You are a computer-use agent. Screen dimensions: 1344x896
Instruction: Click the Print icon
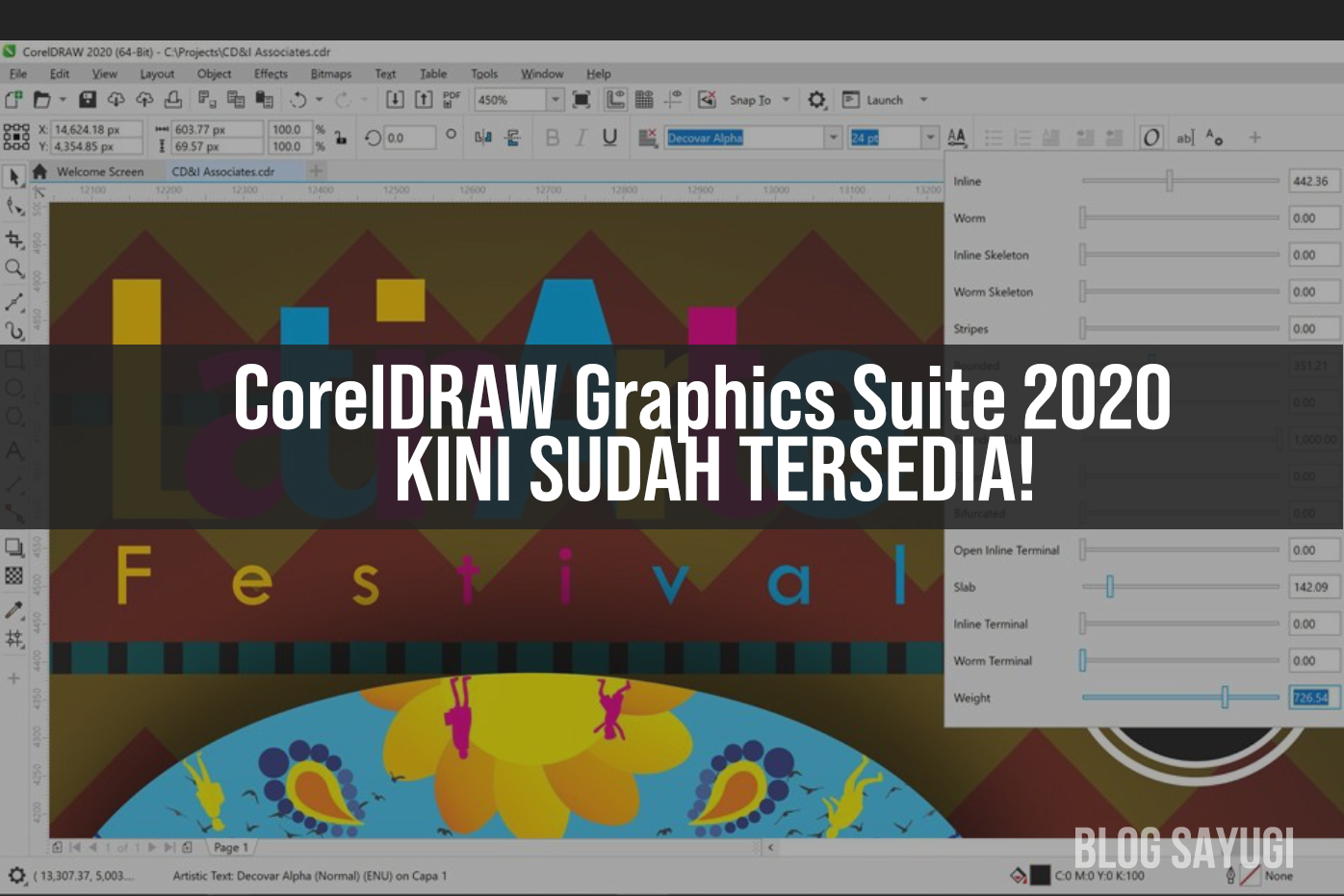pyautogui.click(x=173, y=99)
